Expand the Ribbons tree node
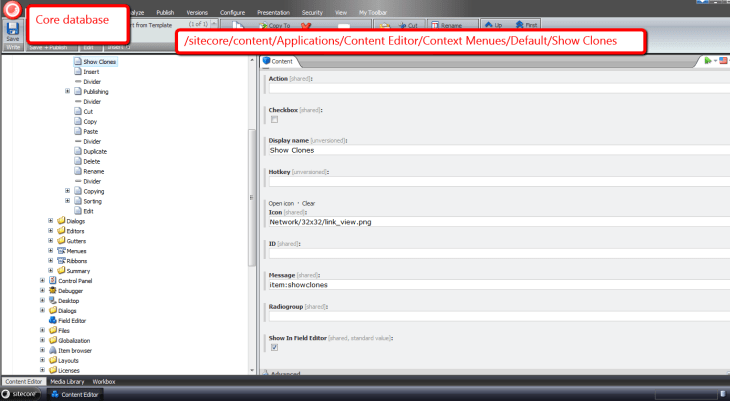This screenshot has height=401, width=730. (51, 261)
